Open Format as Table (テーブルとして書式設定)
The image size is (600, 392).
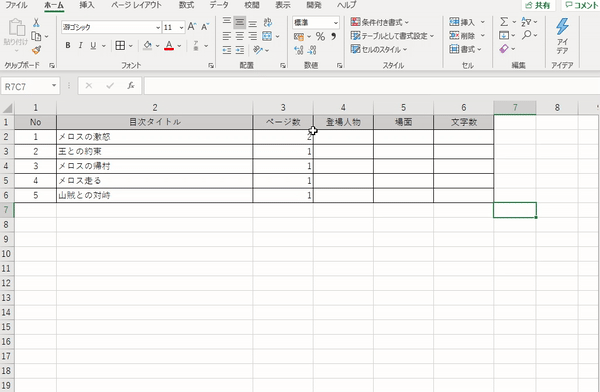click(392, 36)
